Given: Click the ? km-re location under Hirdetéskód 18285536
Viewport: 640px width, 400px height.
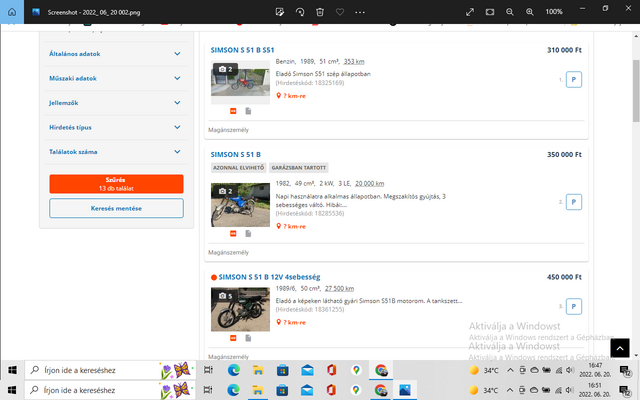Looking at the screenshot, I should click(x=291, y=226).
